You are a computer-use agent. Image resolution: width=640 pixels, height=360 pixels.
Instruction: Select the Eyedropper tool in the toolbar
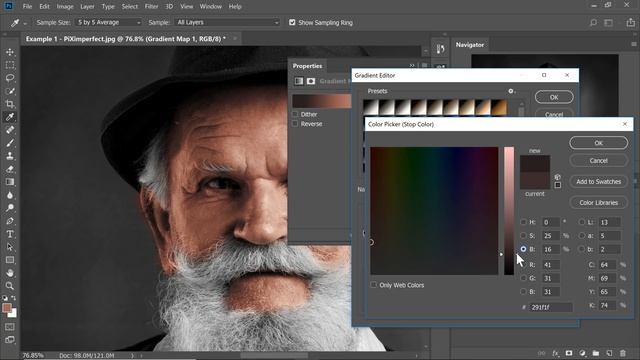click(x=10, y=117)
